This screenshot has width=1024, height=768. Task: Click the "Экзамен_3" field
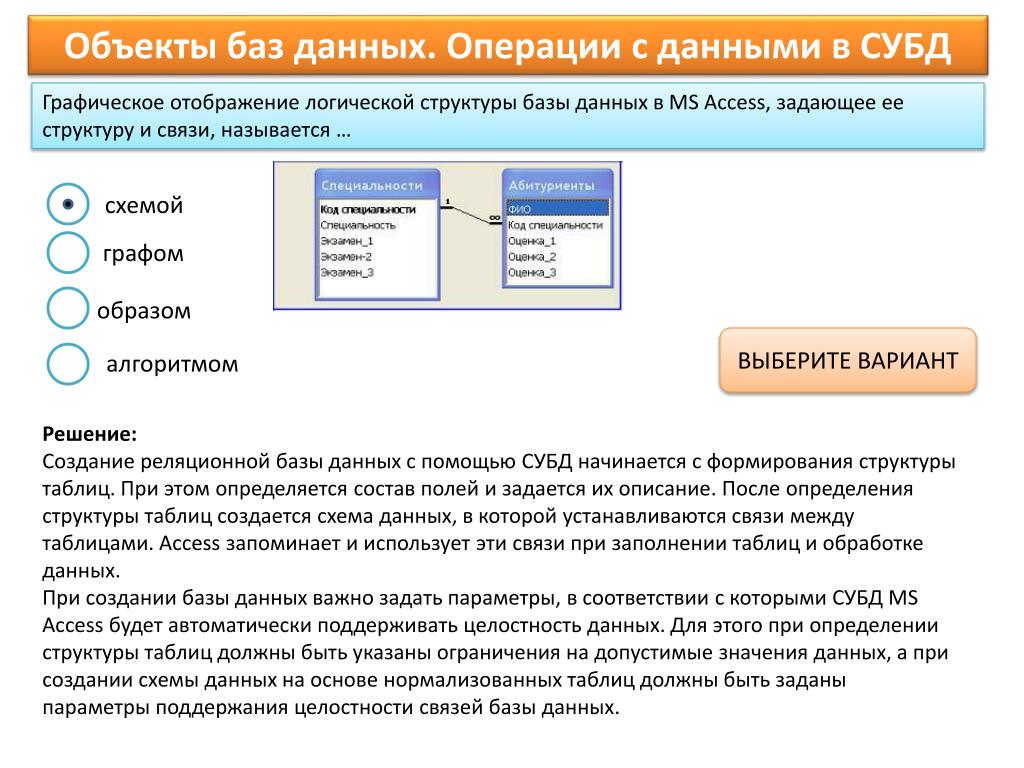[x=347, y=272]
